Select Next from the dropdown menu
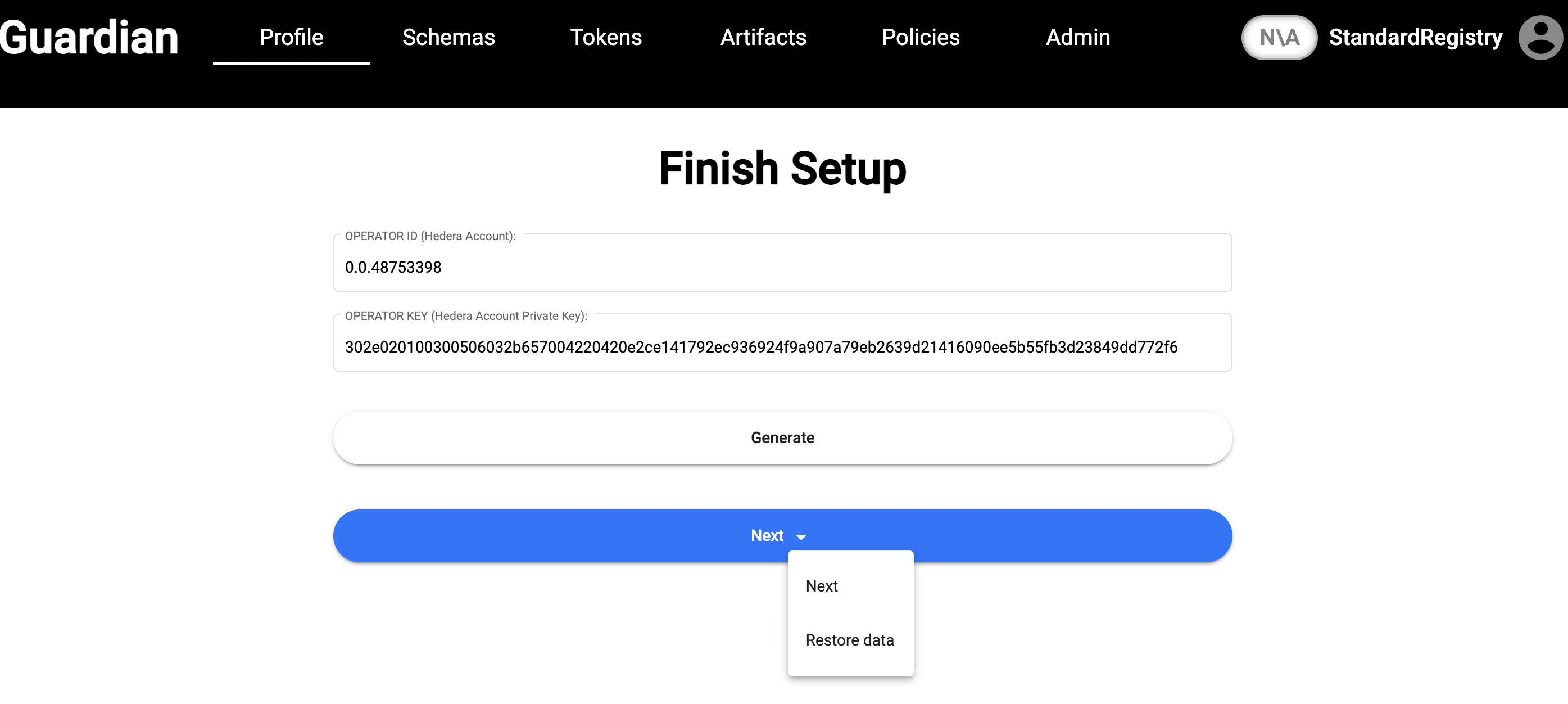This screenshot has width=1568, height=704. point(822,586)
